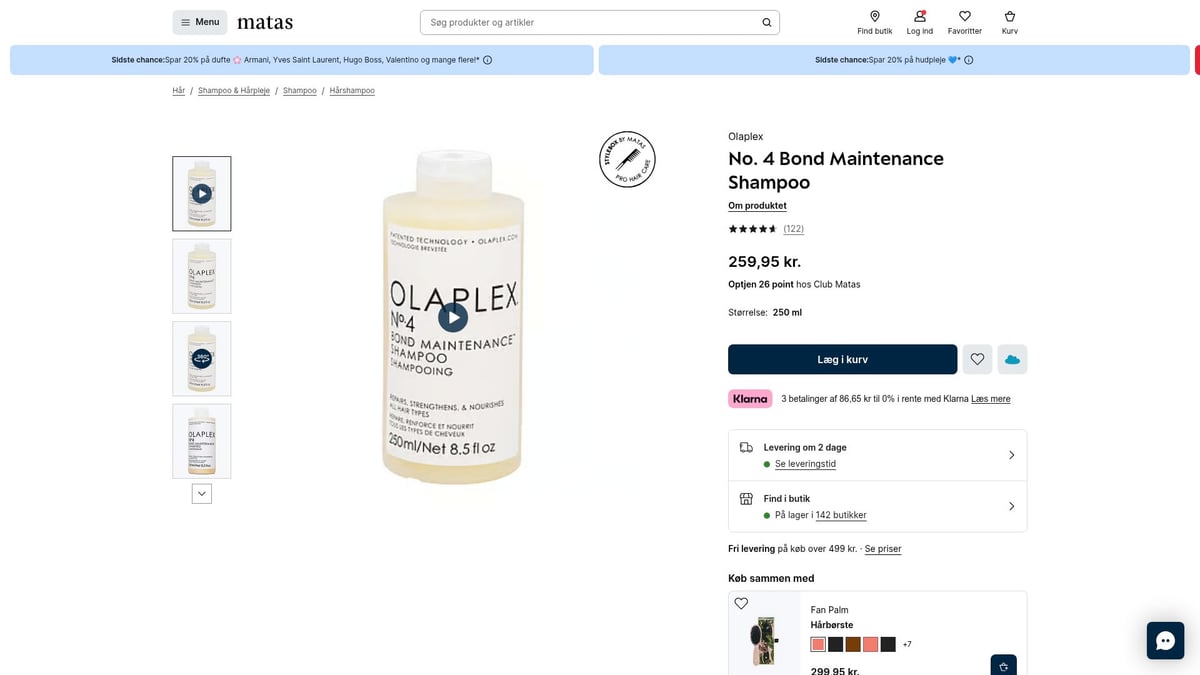Image resolution: width=1200 pixels, height=675 pixels.
Task: Add Fan Palm brush to basket via basket icon
Action: (1003, 664)
